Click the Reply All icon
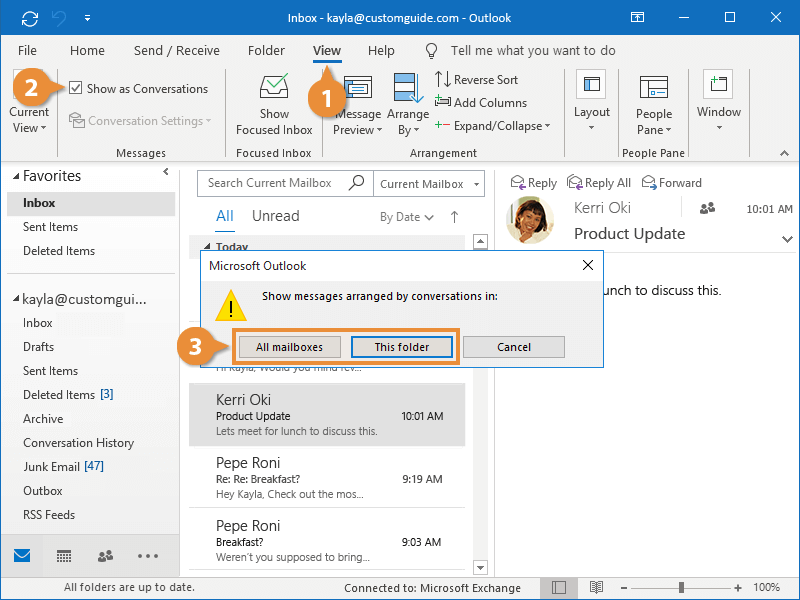 point(576,183)
